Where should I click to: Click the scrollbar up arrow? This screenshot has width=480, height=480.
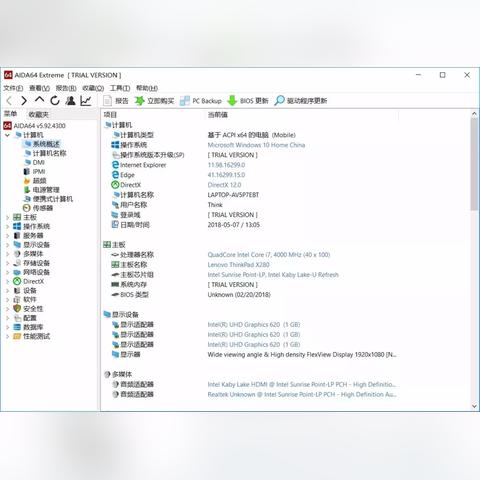[474, 114]
